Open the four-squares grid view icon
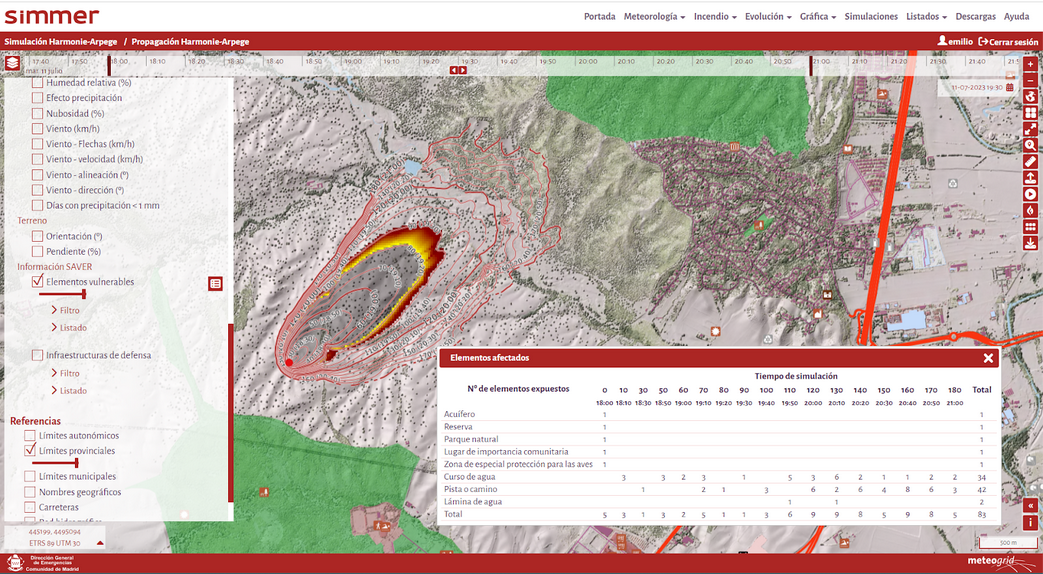 [x=1030, y=114]
